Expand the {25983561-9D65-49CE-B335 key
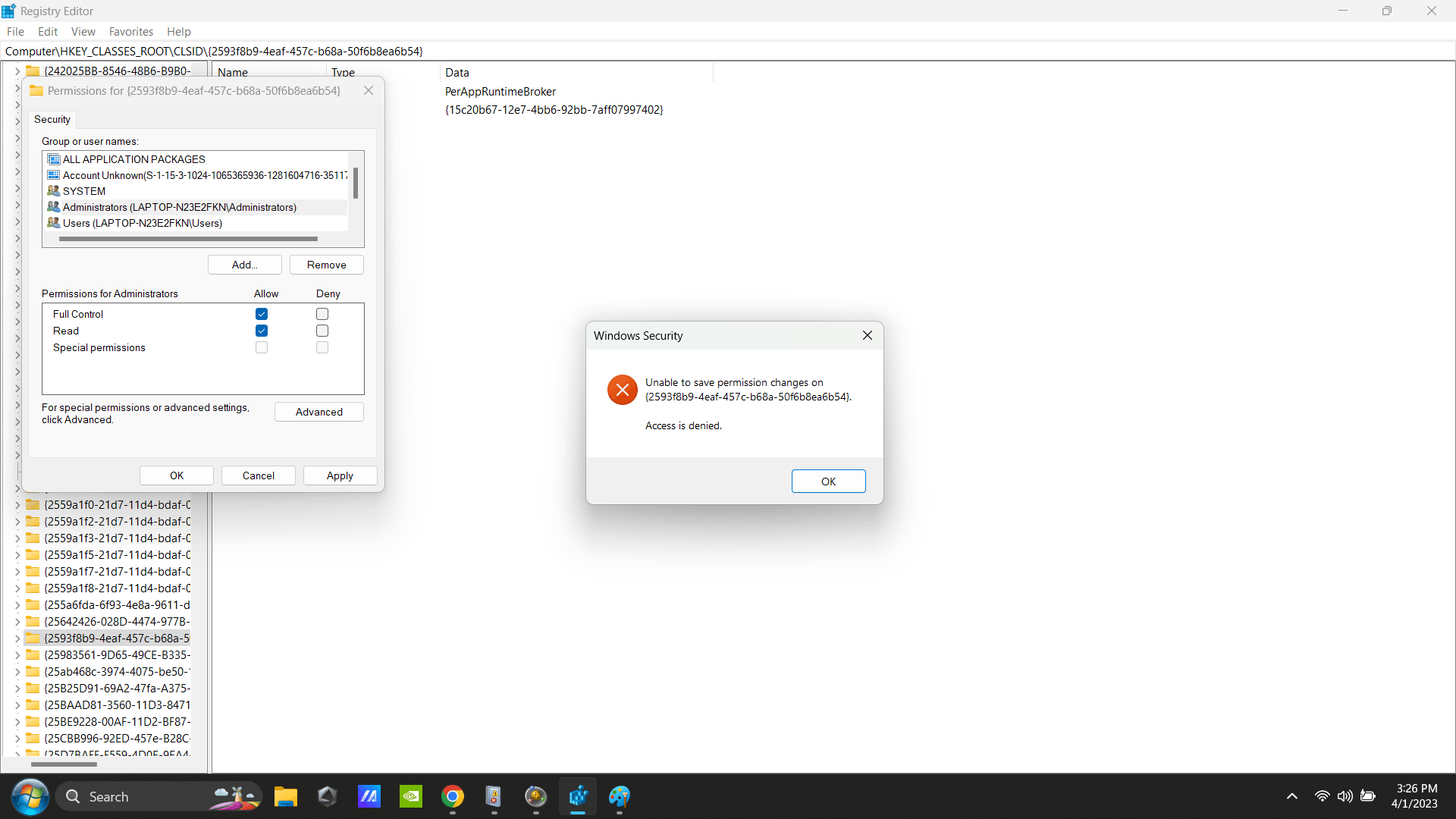 click(x=17, y=655)
